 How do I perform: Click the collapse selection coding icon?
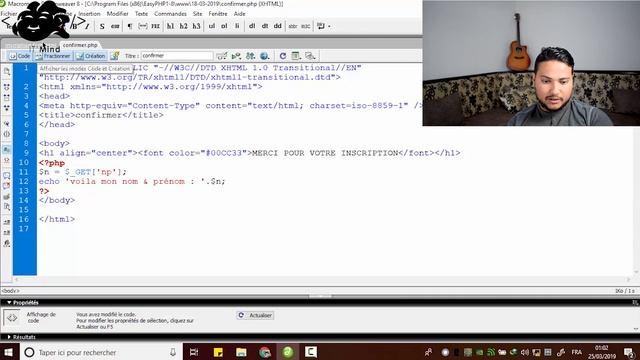7,98
